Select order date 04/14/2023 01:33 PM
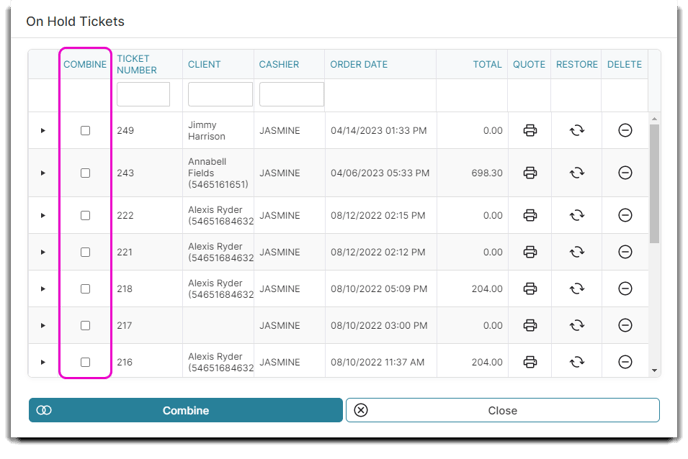This screenshot has height=459, width=688. (x=379, y=131)
